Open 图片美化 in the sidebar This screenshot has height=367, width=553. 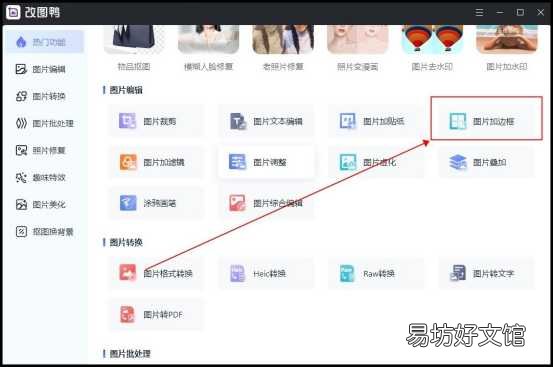[45, 204]
